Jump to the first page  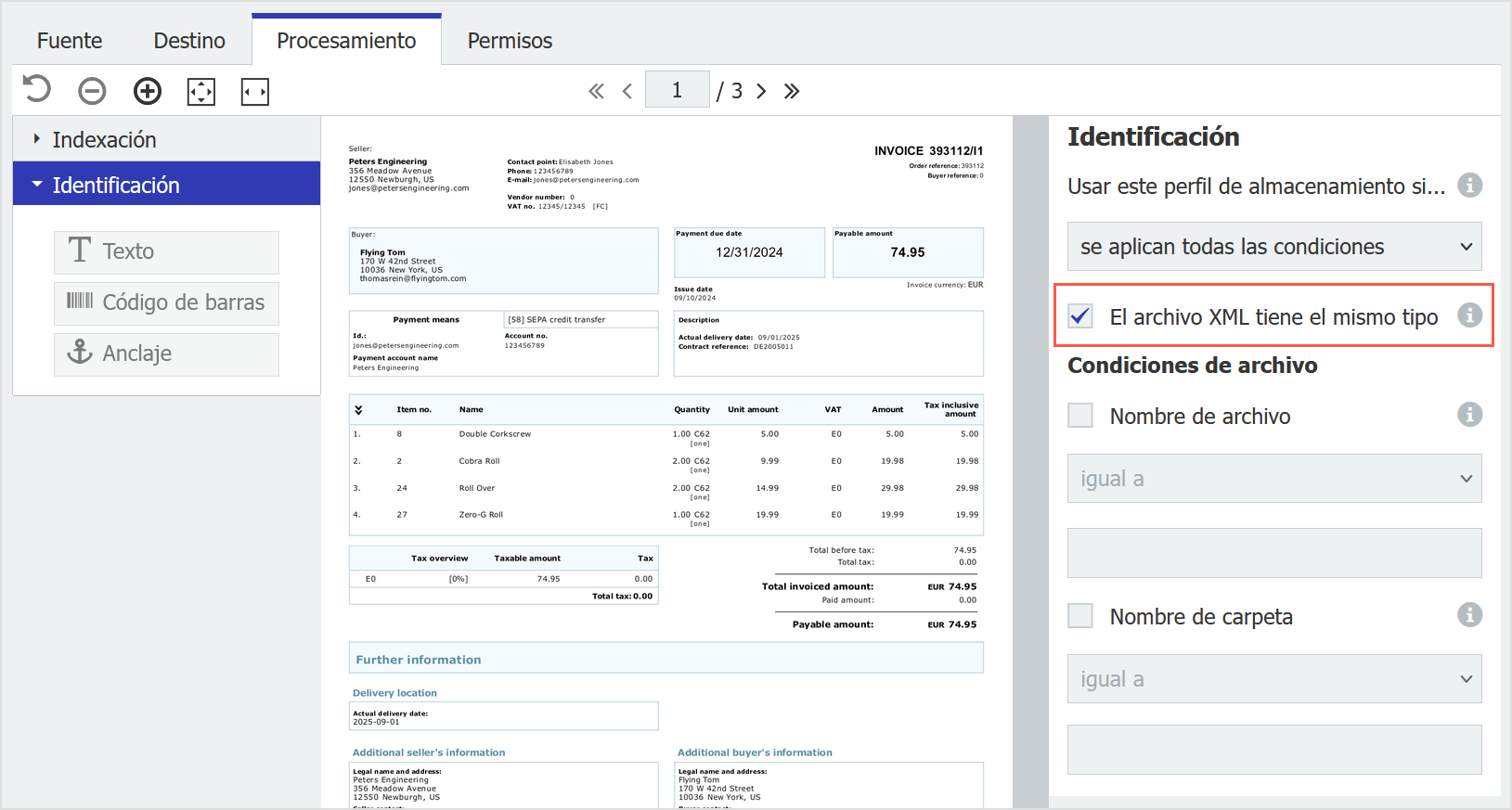(596, 91)
